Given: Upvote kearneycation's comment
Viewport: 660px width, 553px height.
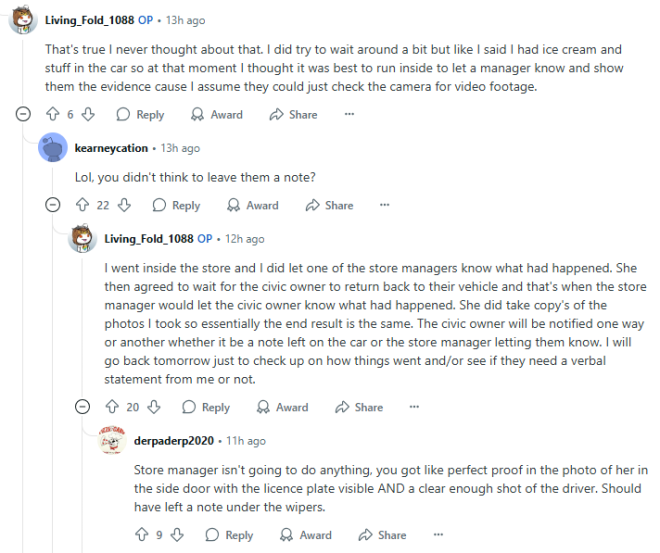Looking at the screenshot, I should [x=83, y=205].
